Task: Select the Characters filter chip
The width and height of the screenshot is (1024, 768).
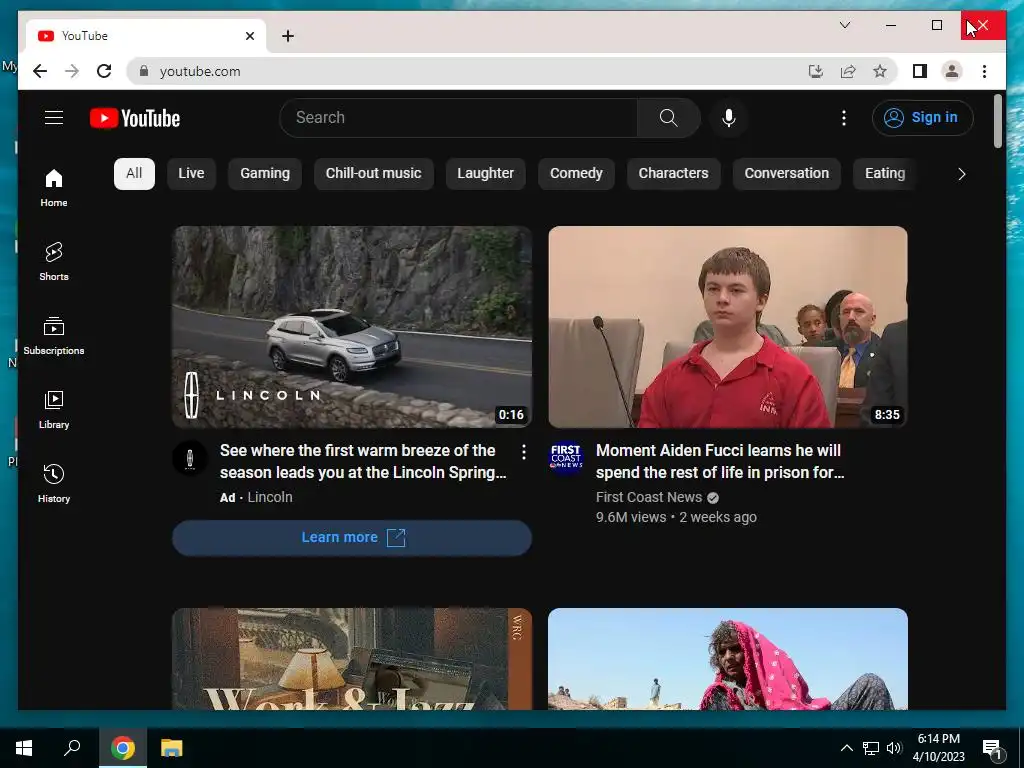Action: 673,174
